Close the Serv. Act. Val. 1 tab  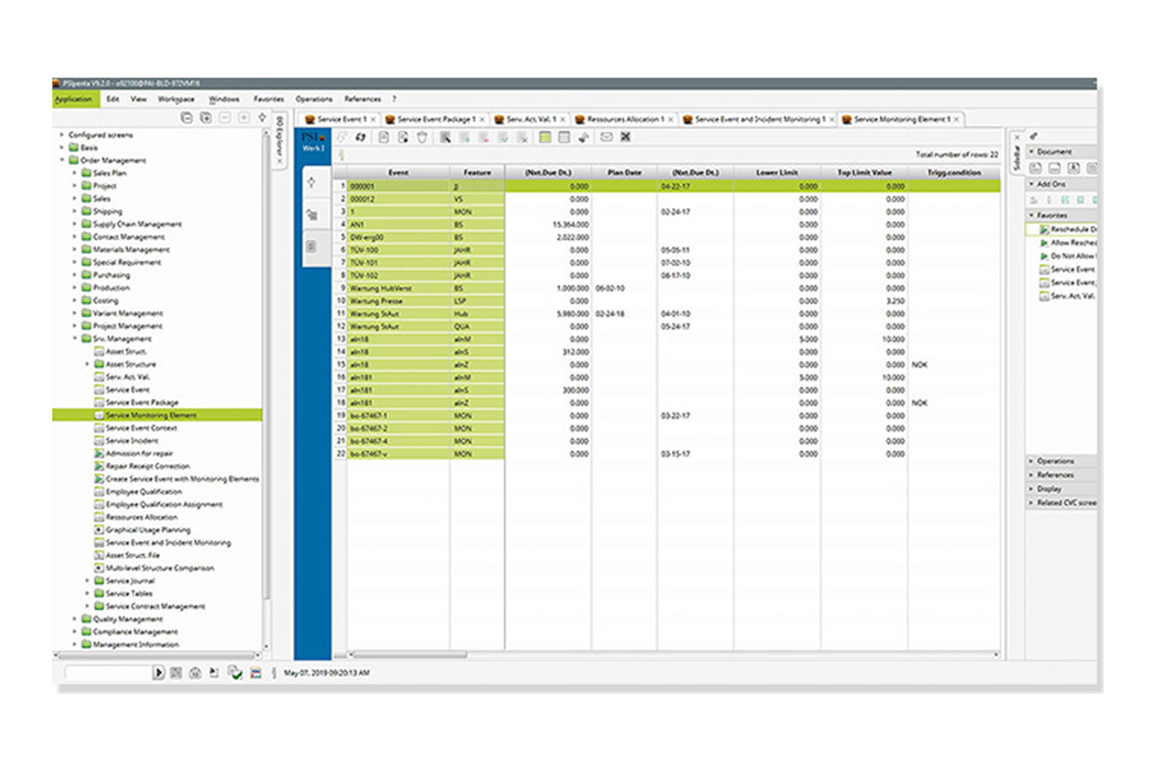[563, 119]
